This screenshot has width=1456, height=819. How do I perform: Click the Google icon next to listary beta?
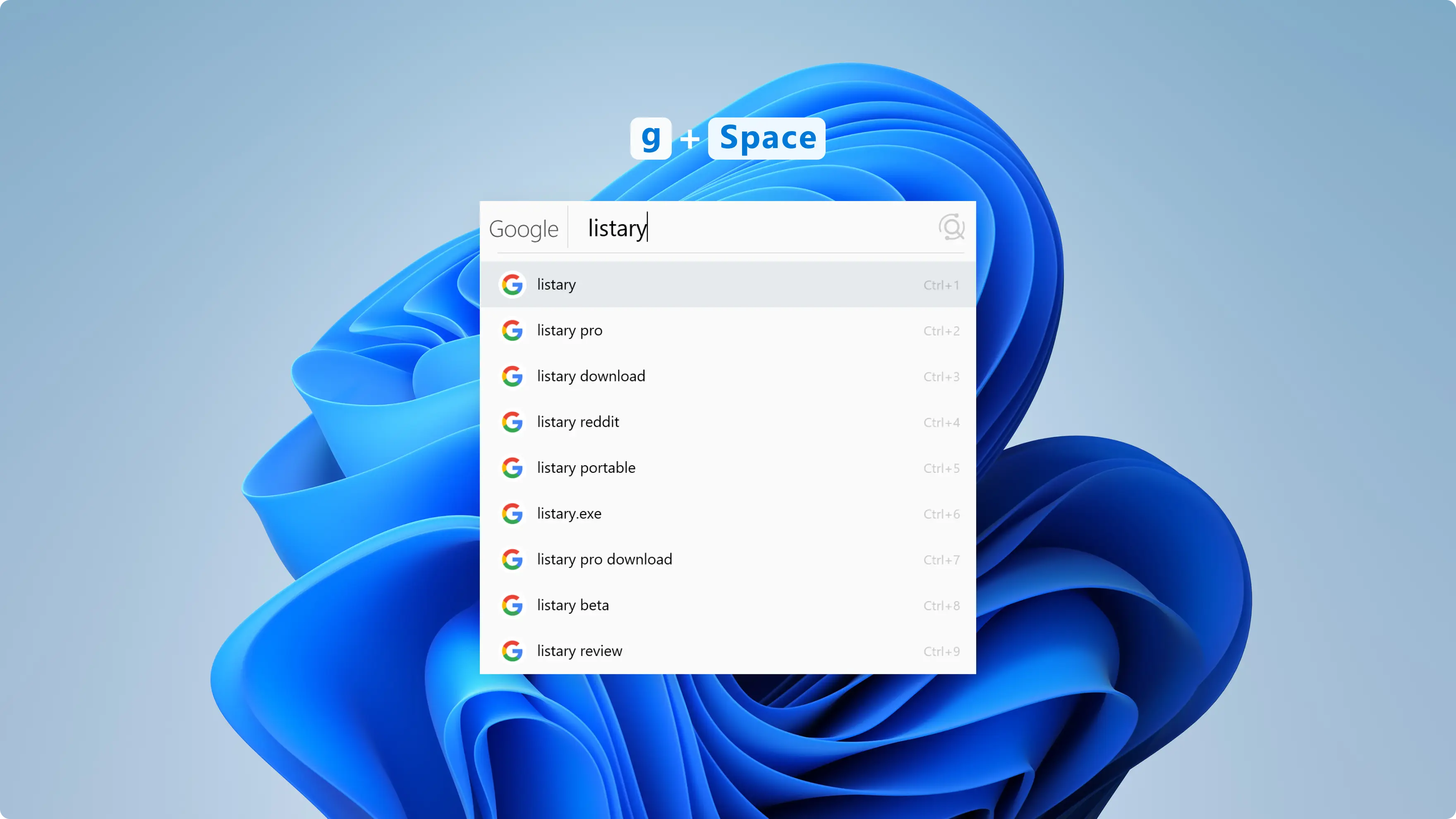point(512,605)
